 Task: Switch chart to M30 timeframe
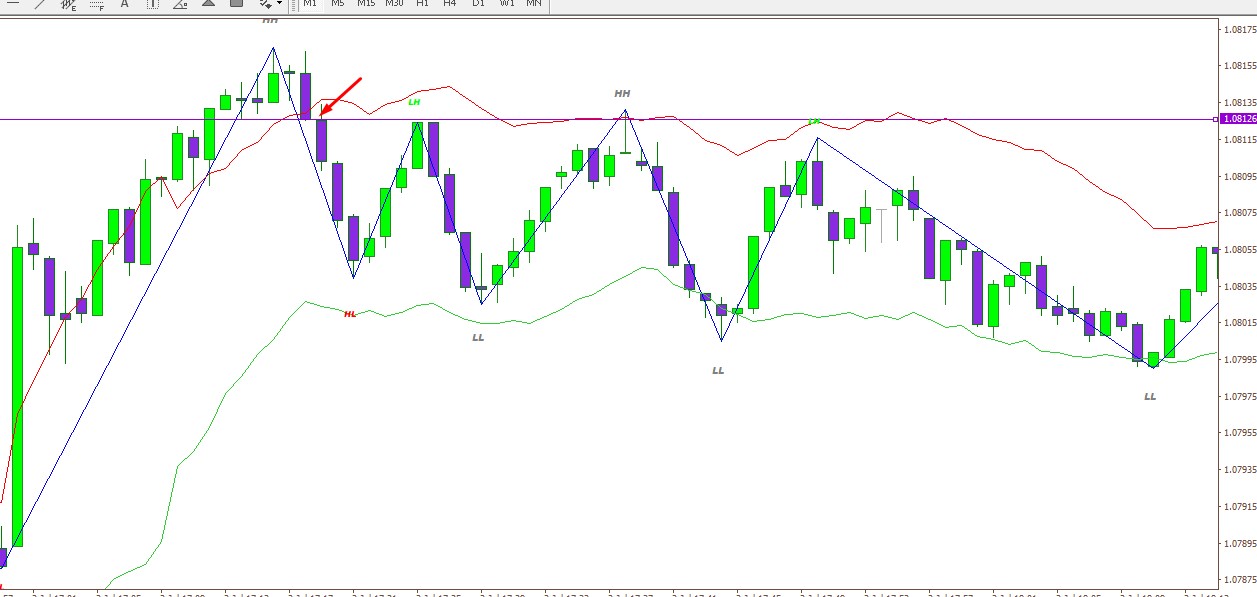point(394,3)
